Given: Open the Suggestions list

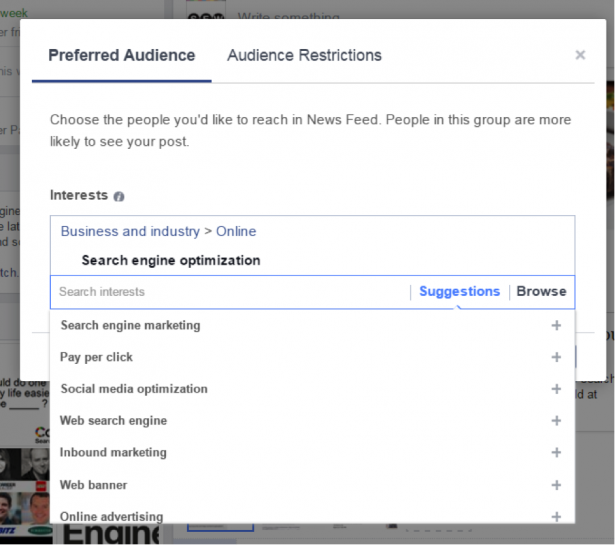Looking at the screenshot, I should [459, 292].
